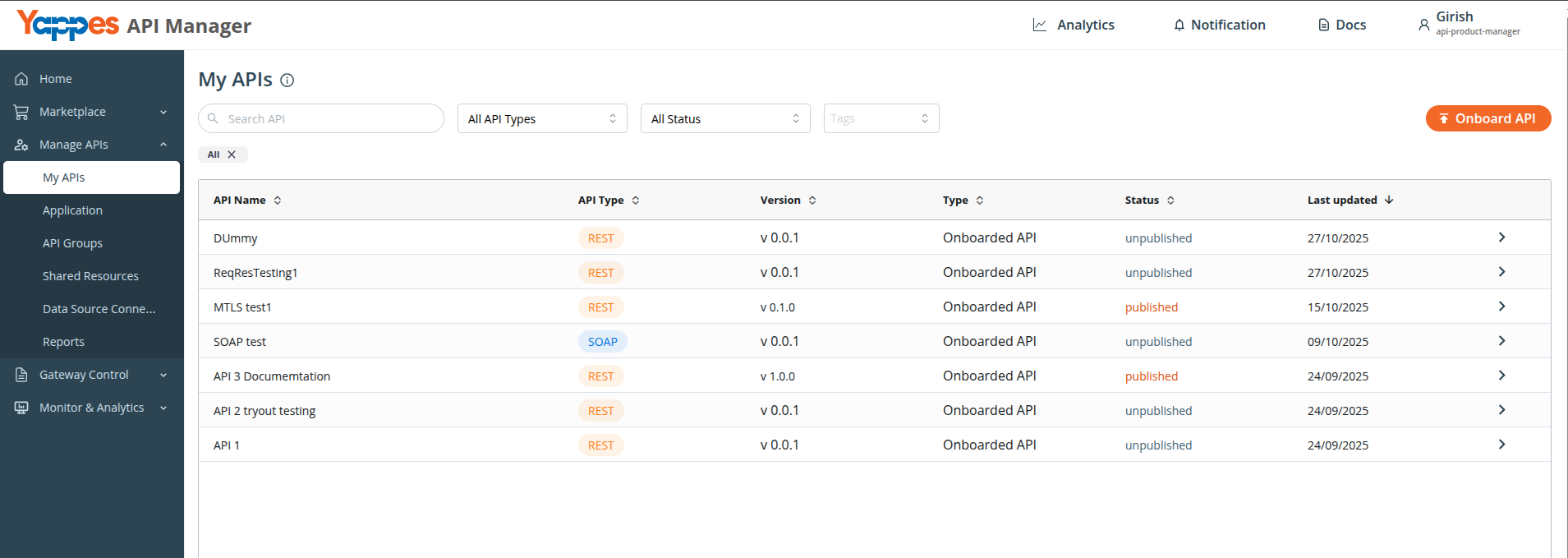1568x558 pixels.
Task: Click the Notification bell icon
Action: click(1179, 25)
